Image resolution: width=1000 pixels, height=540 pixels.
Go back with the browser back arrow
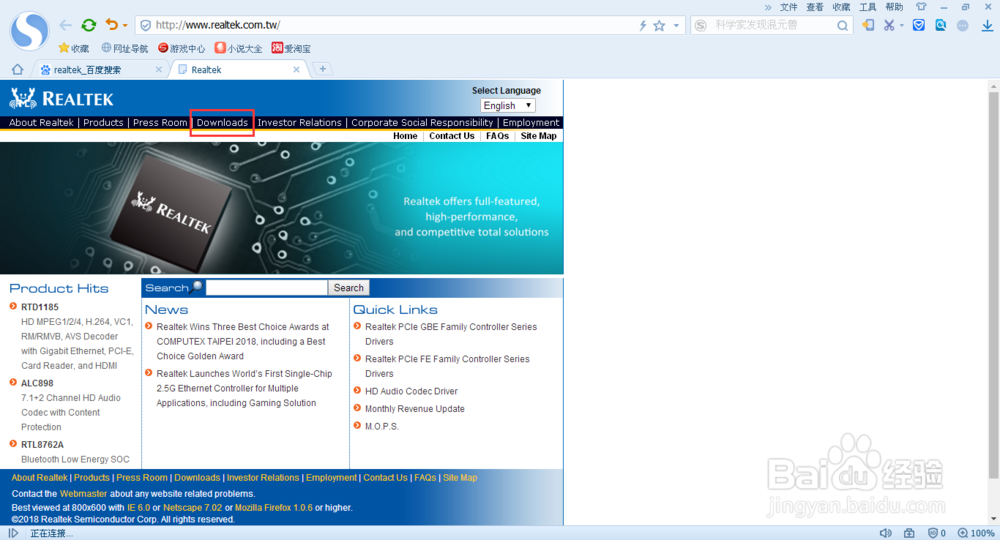(x=66, y=25)
